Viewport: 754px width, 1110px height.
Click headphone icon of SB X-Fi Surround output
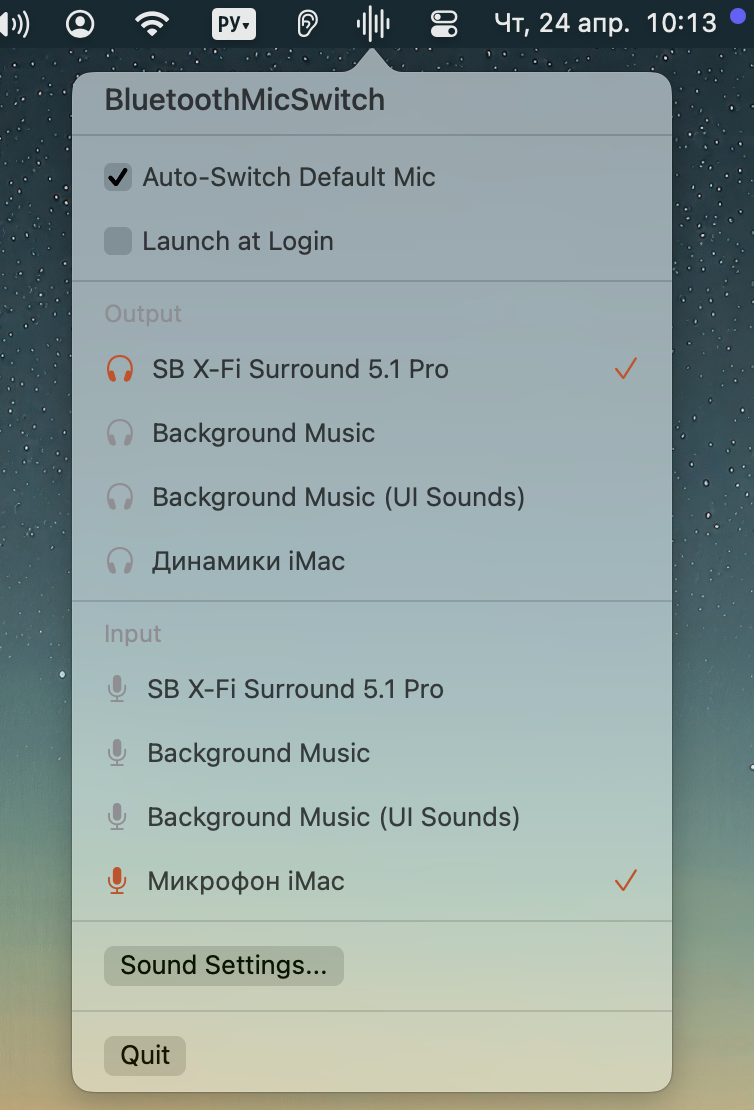point(120,369)
